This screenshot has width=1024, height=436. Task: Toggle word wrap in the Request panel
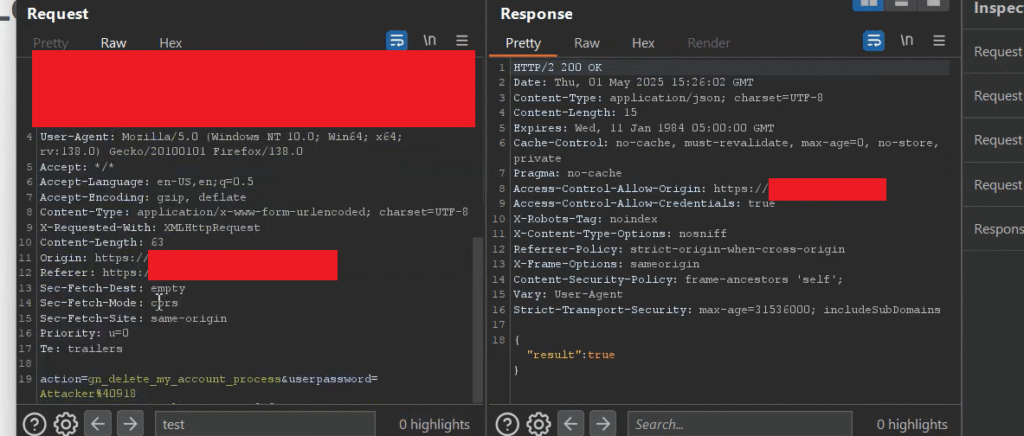[397, 41]
